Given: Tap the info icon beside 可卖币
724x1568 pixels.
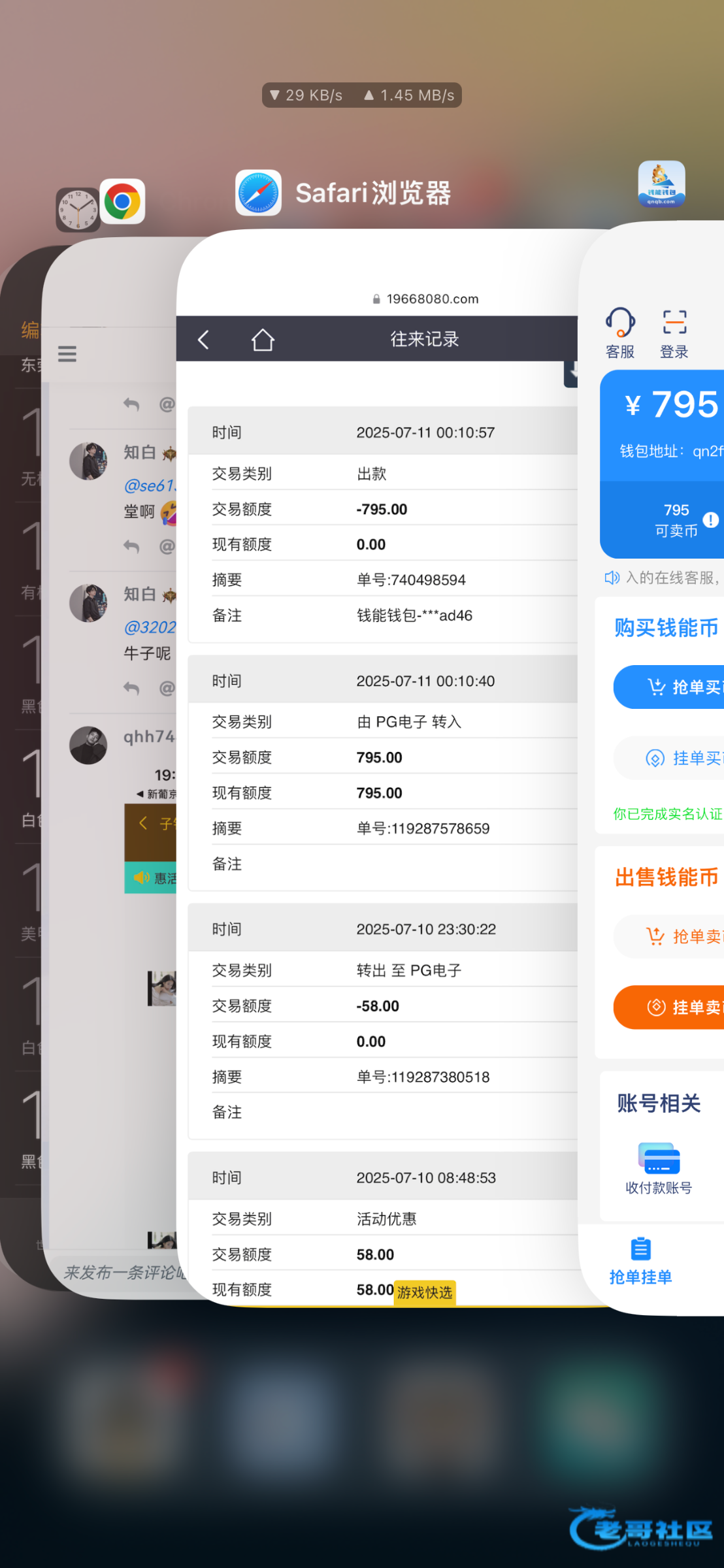Looking at the screenshot, I should (x=710, y=520).
